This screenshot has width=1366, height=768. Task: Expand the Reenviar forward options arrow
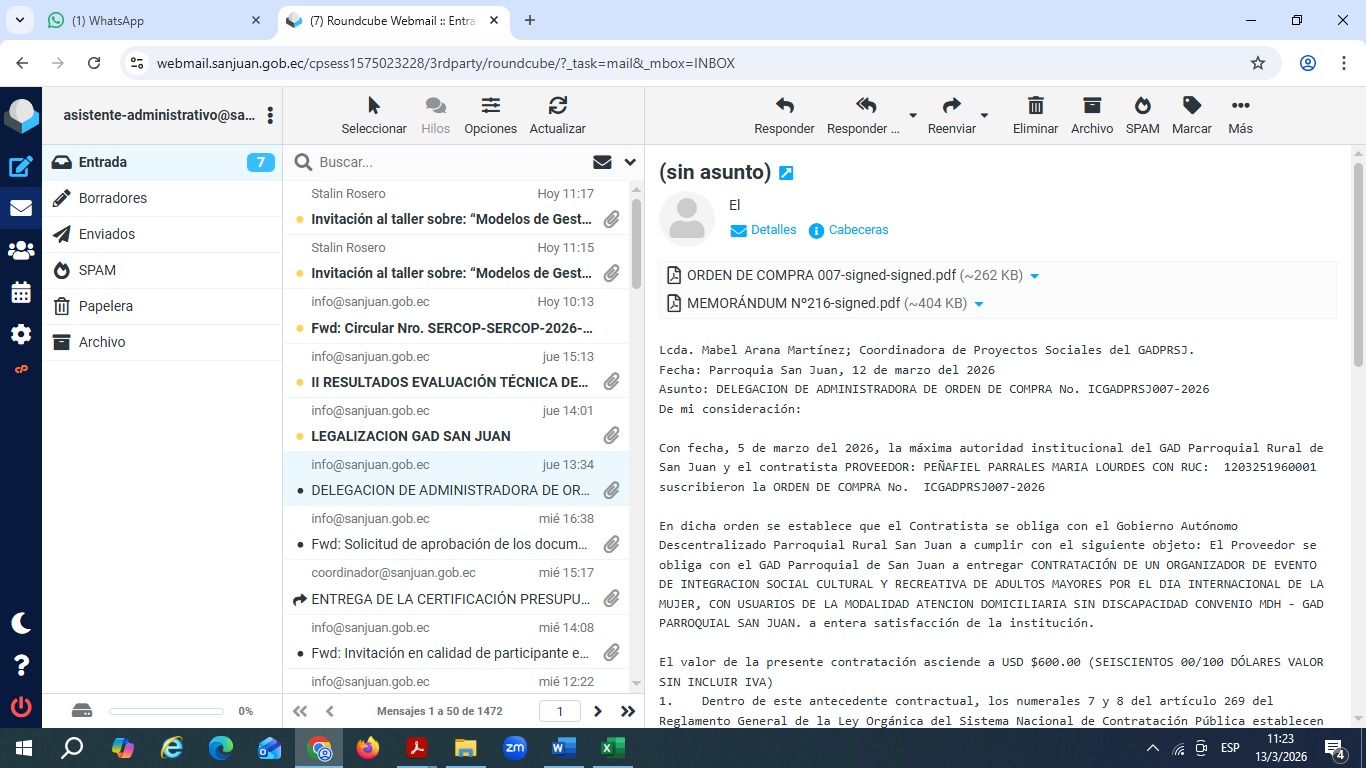point(984,116)
